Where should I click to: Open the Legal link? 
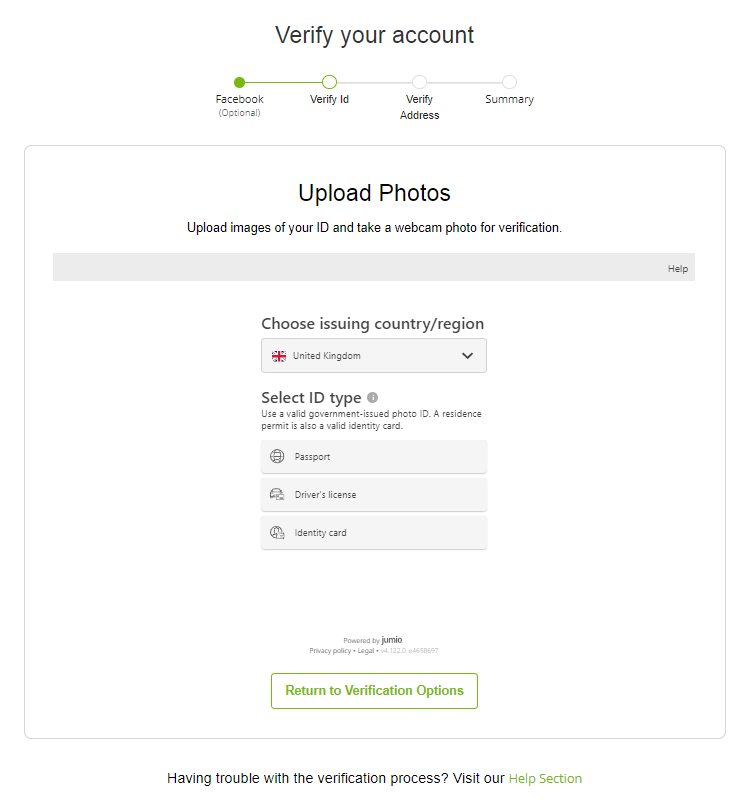[366, 650]
